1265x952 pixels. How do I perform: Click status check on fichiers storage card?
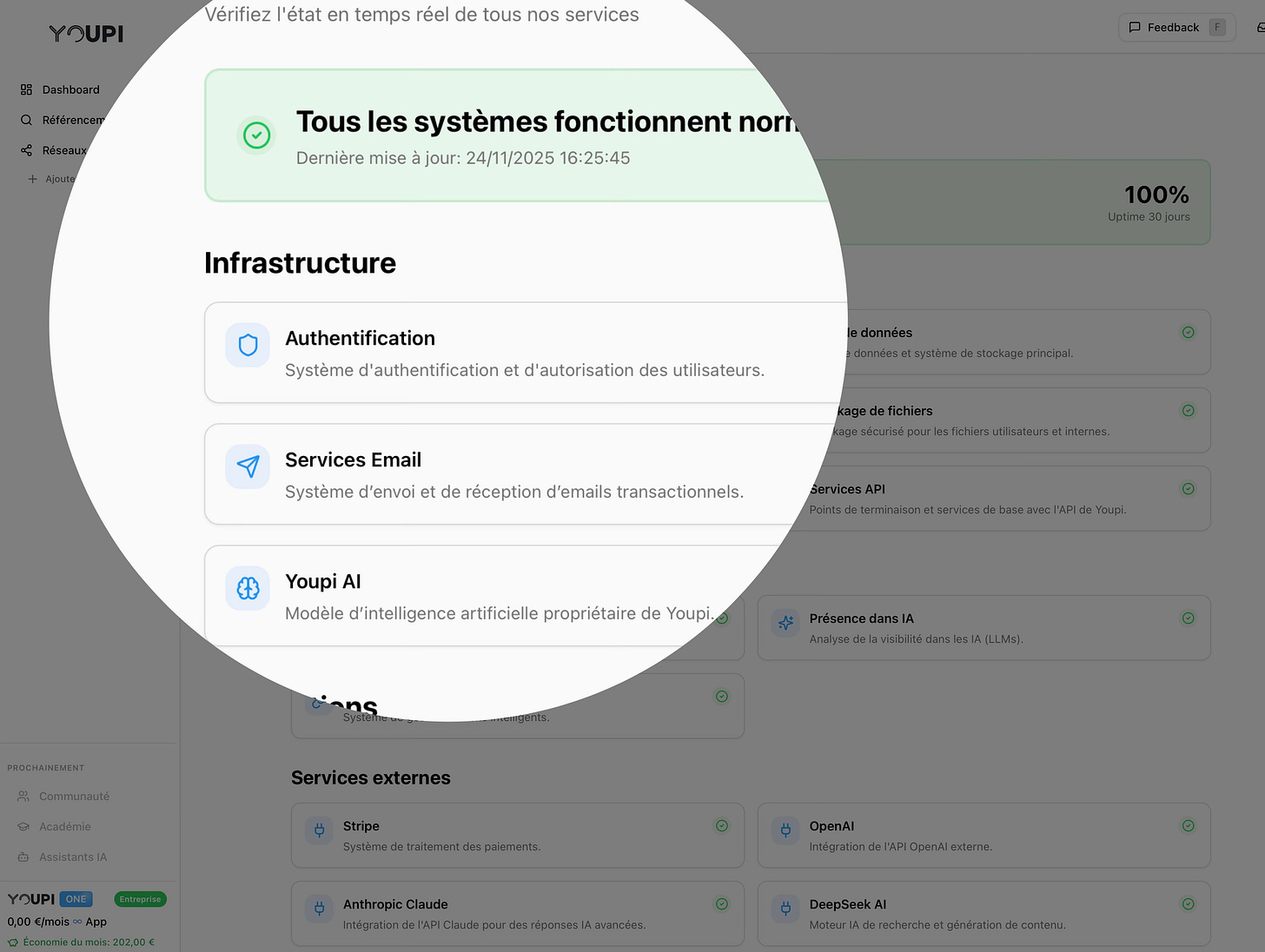point(1189,411)
